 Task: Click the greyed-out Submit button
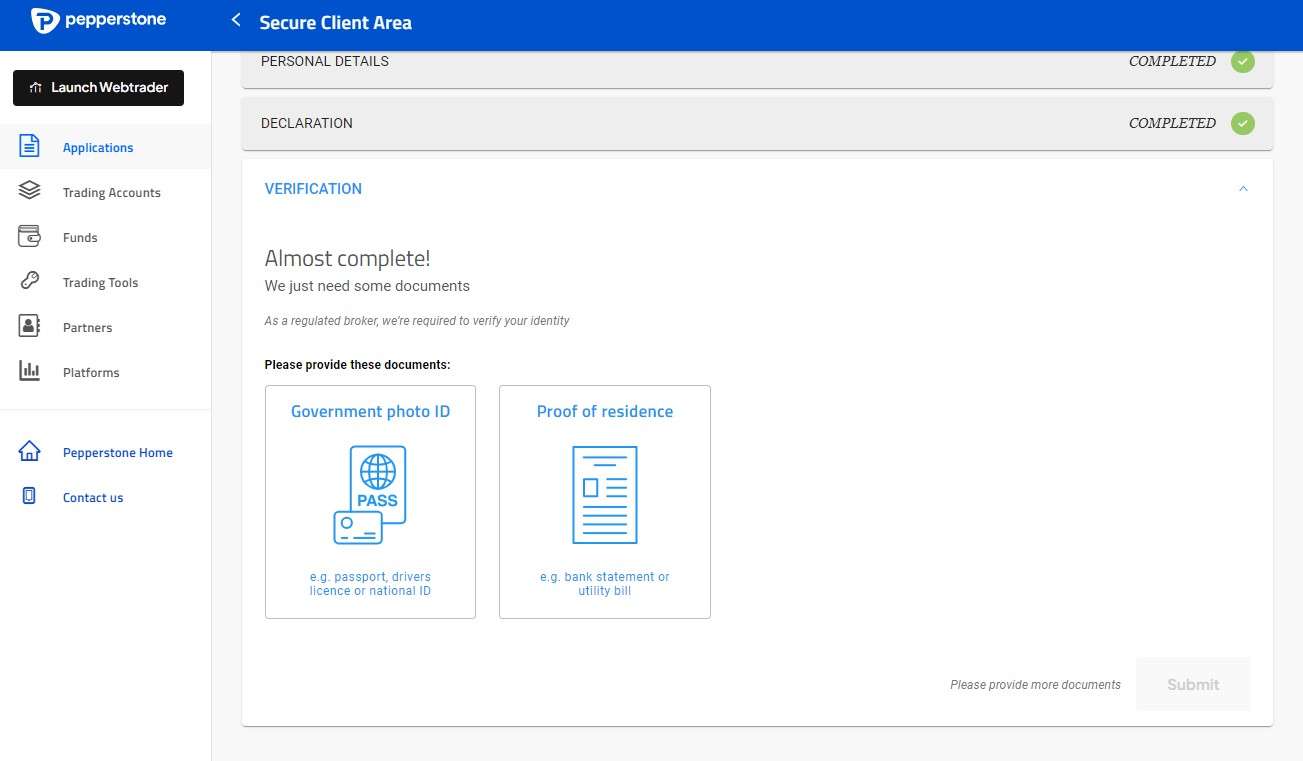tap(1193, 684)
